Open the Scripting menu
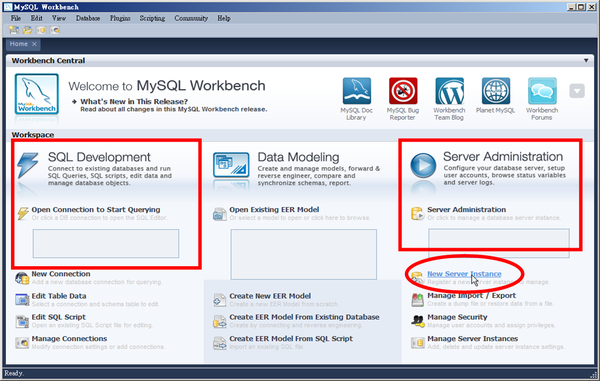Image resolution: width=600 pixels, height=381 pixels. tap(152, 18)
